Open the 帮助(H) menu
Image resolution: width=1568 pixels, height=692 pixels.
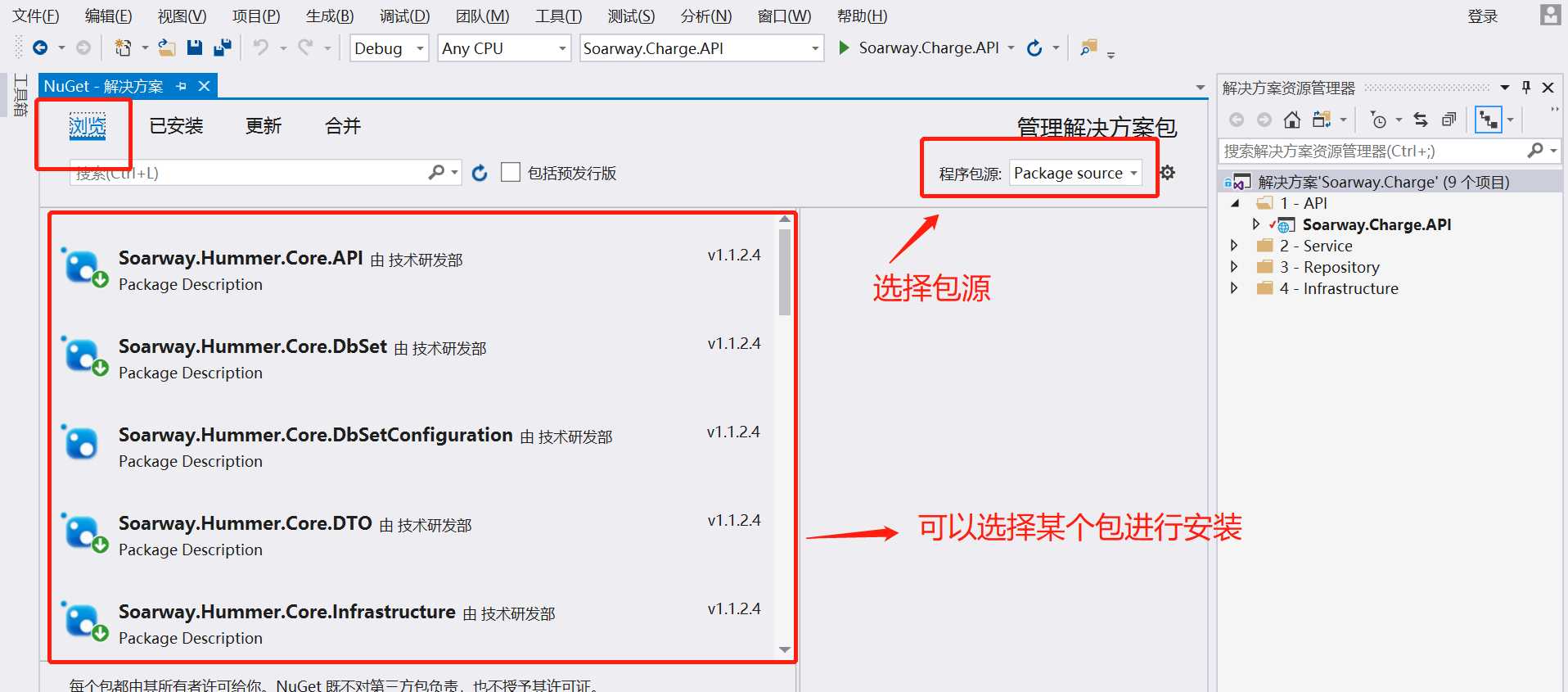pos(862,16)
